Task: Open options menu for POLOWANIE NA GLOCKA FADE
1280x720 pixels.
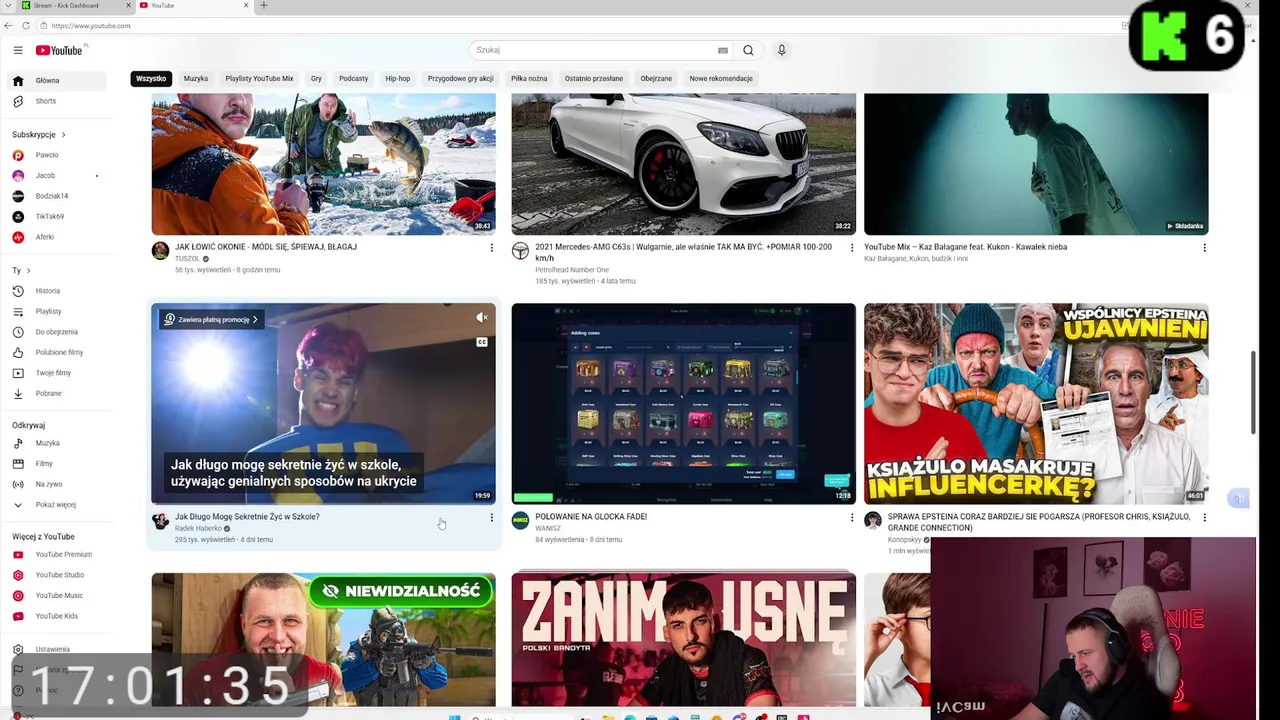Action: [x=852, y=518]
